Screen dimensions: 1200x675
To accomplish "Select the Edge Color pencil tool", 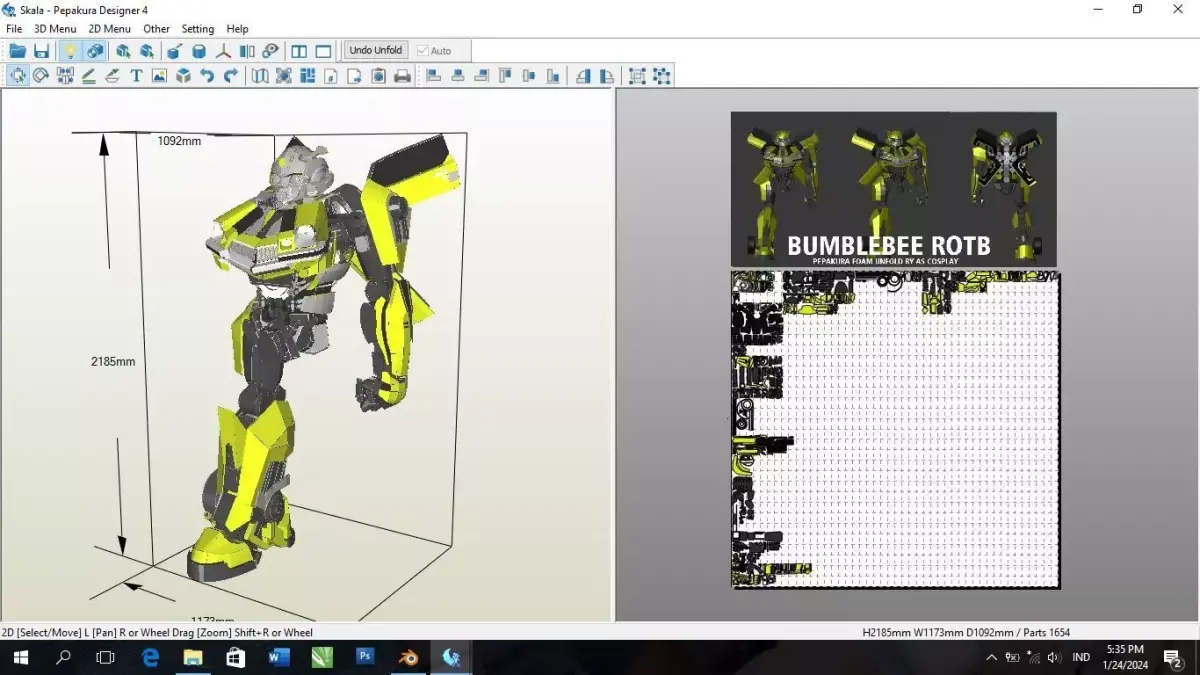I will 89,75.
